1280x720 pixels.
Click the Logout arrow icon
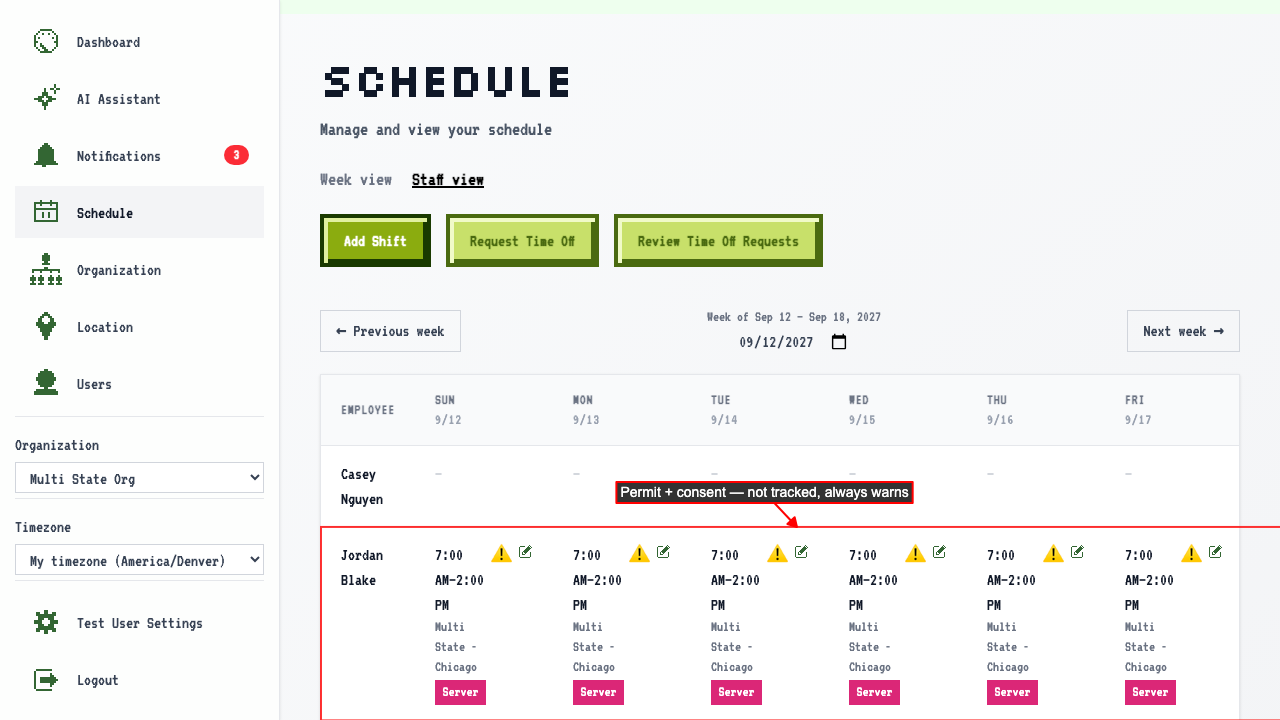46,680
